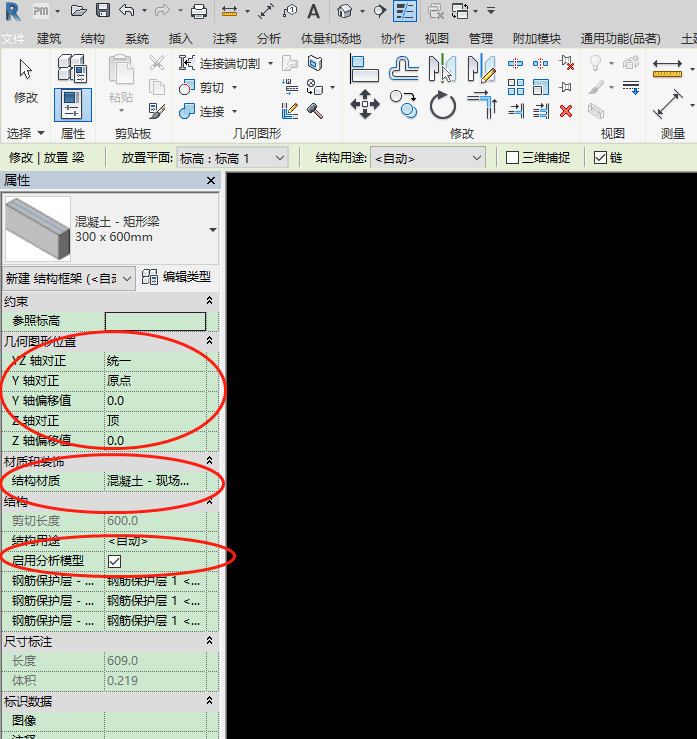Click the Print icon
Image resolution: width=697 pixels, height=739 pixels.
(x=198, y=11)
